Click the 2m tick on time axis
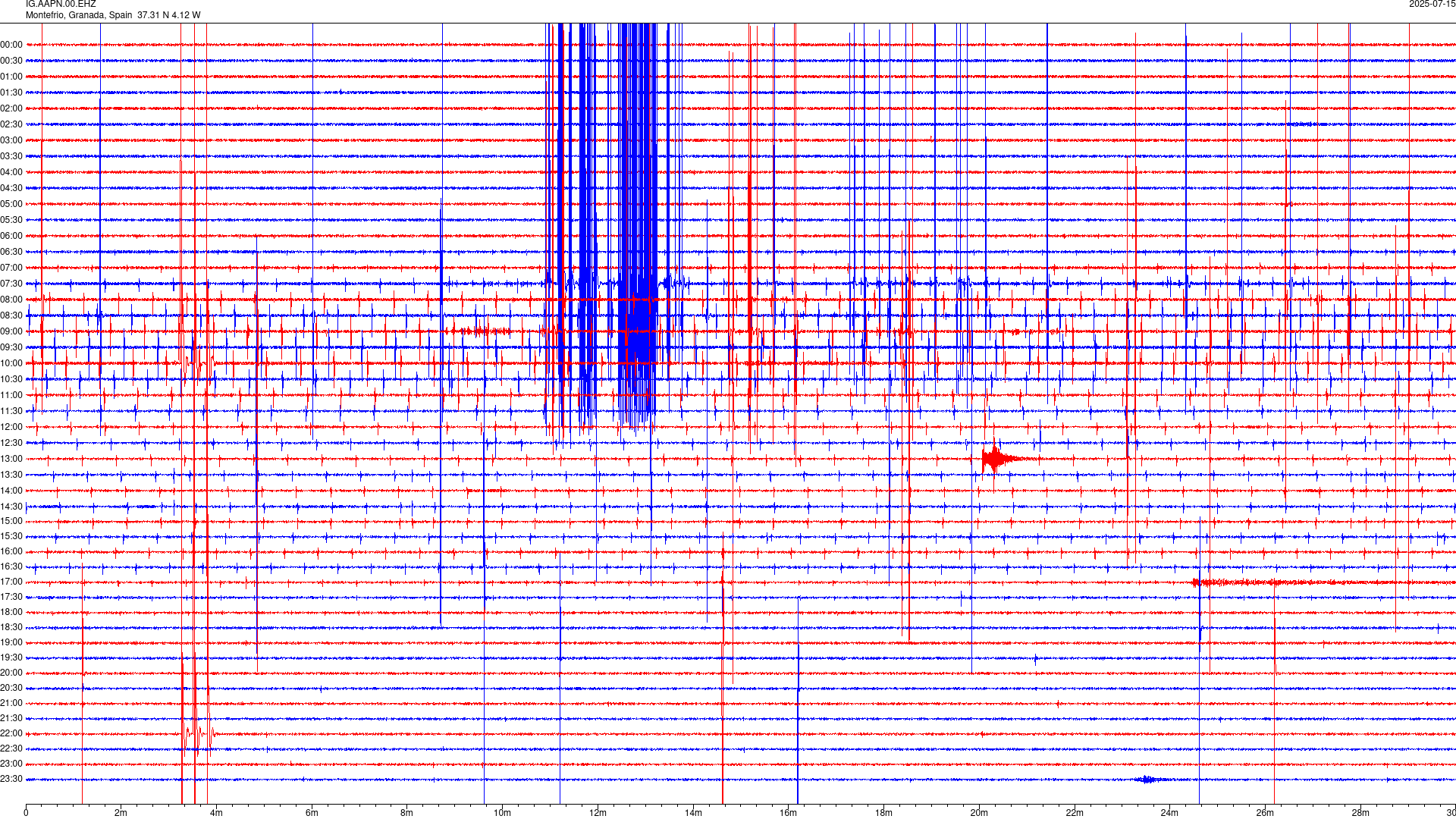The image size is (1456, 819). click(x=121, y=813)
